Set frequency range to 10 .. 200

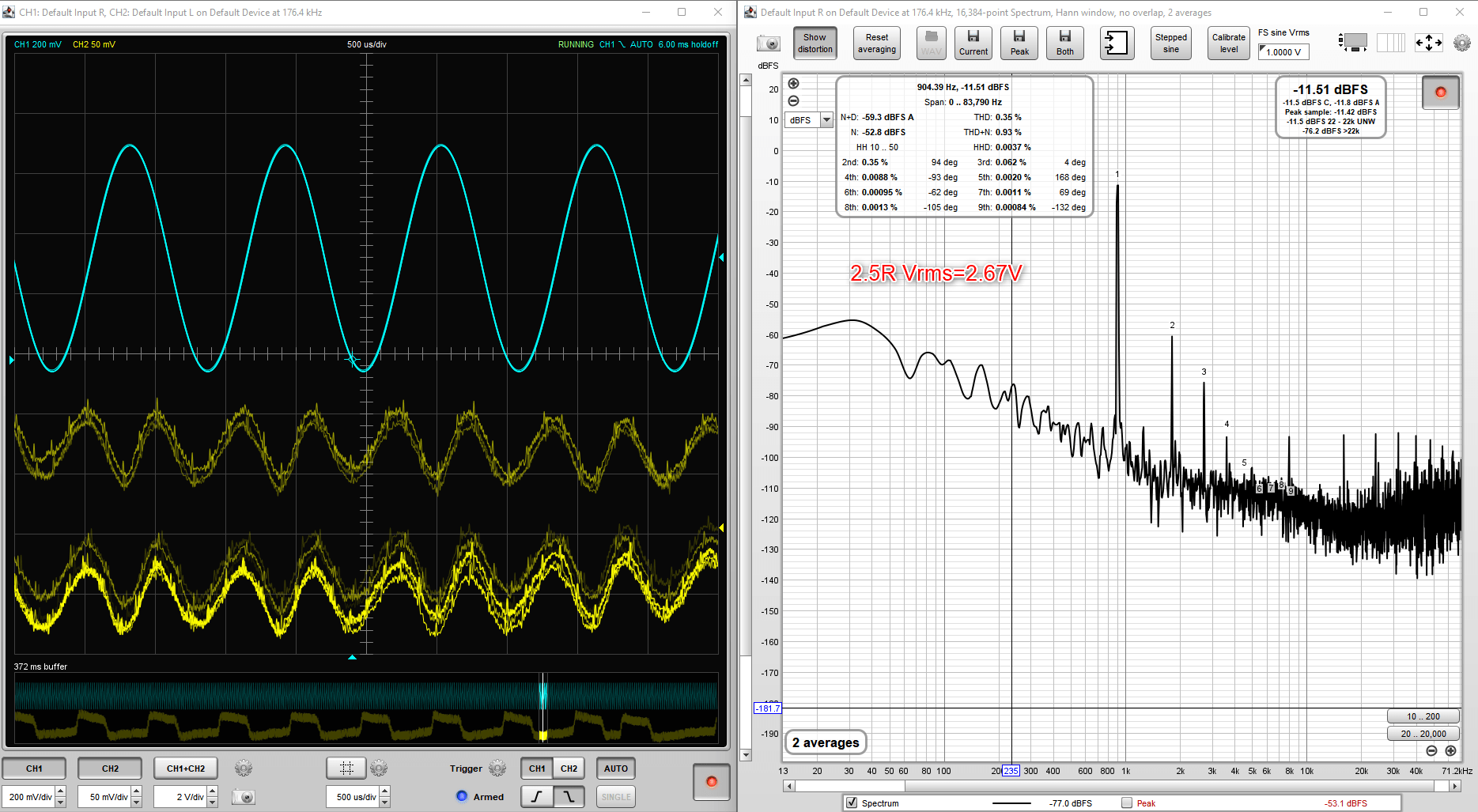pyautogui.click(x=1423, y=716)
